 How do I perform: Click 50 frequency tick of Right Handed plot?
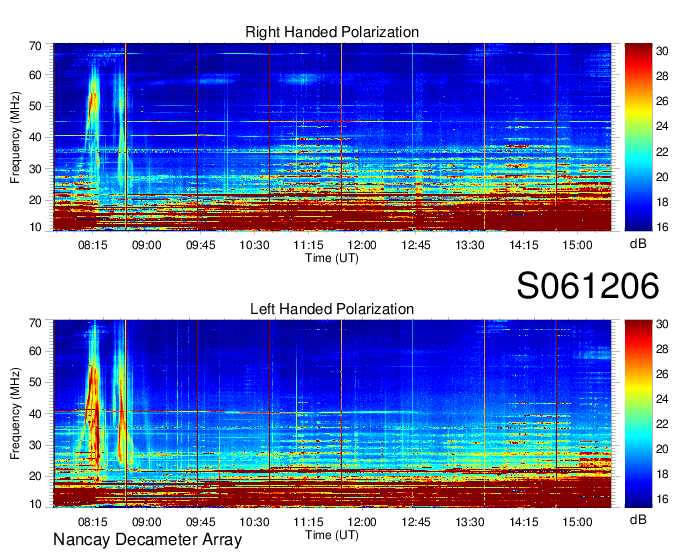[x=35, y=106]
